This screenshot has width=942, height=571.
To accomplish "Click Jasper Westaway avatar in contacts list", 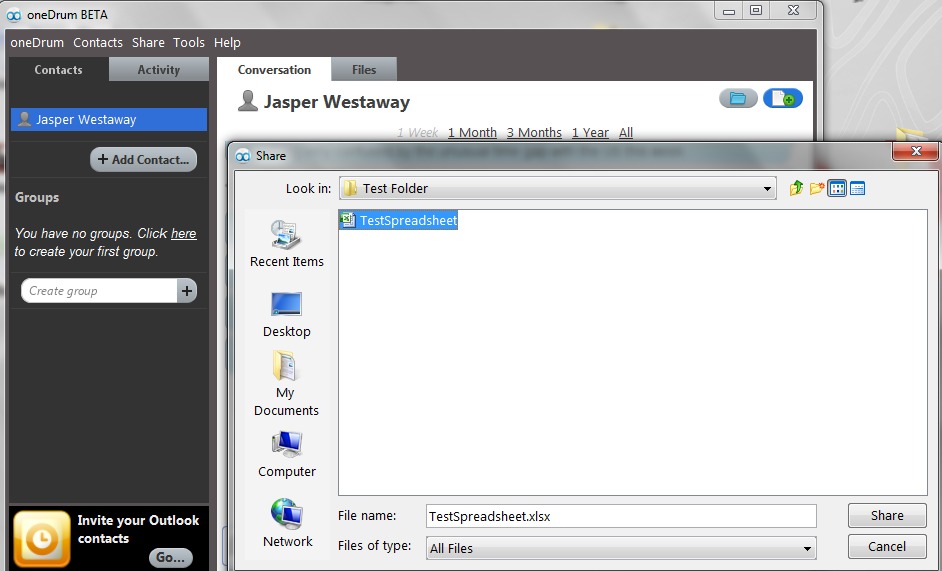I will point(24,119).
